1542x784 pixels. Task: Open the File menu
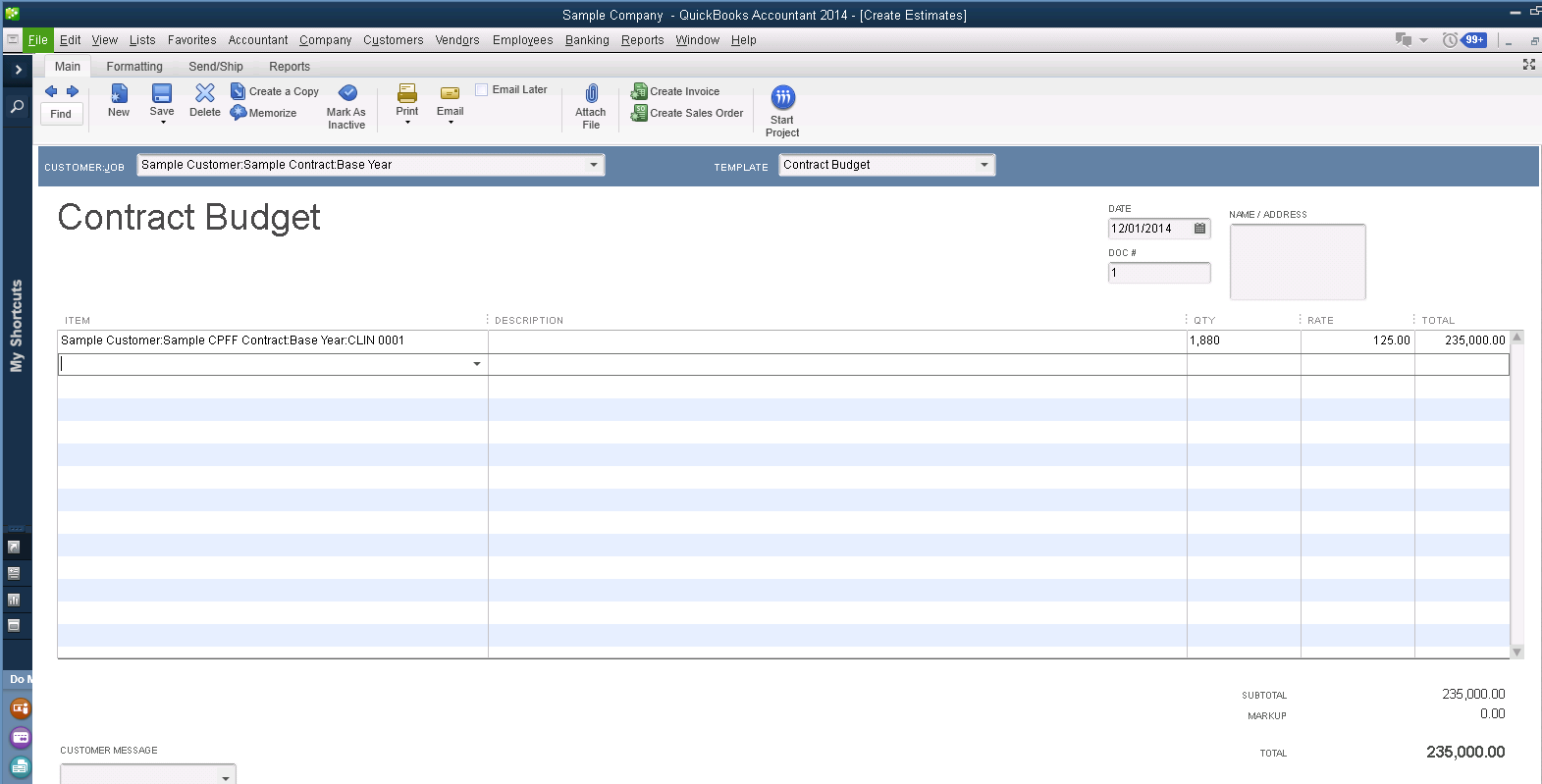click(38, 40)
